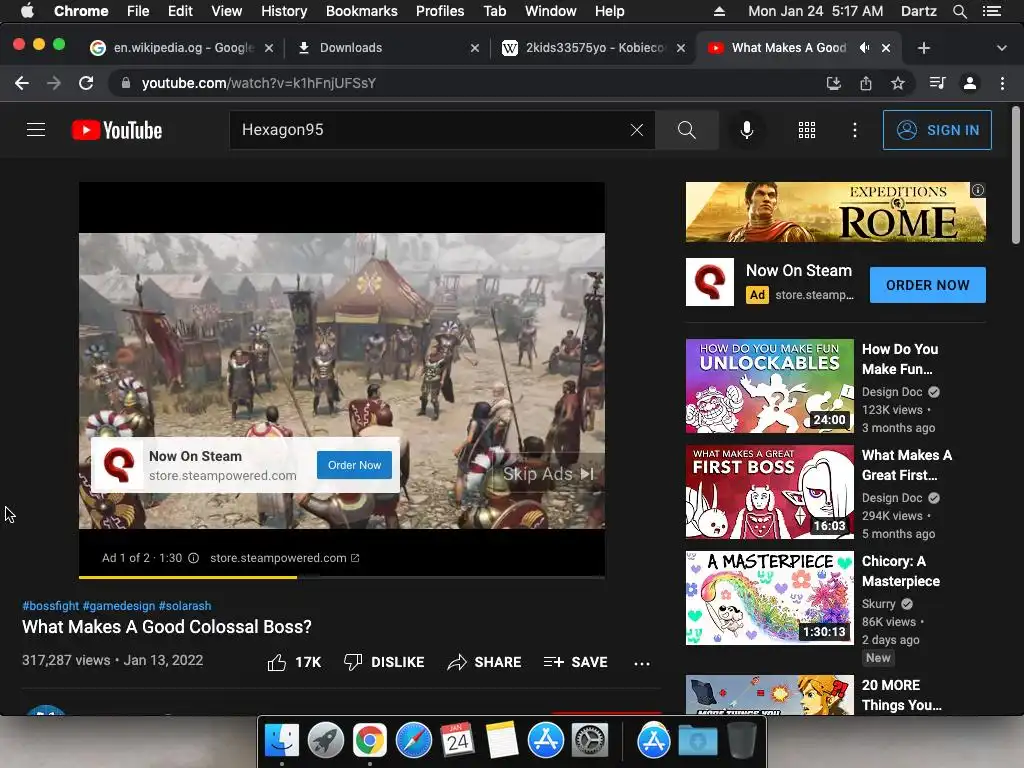Screen dimensions: 1024x768
Task: Open Chicory: A Masterpiece thumbnail
Action: click(769, 598)
